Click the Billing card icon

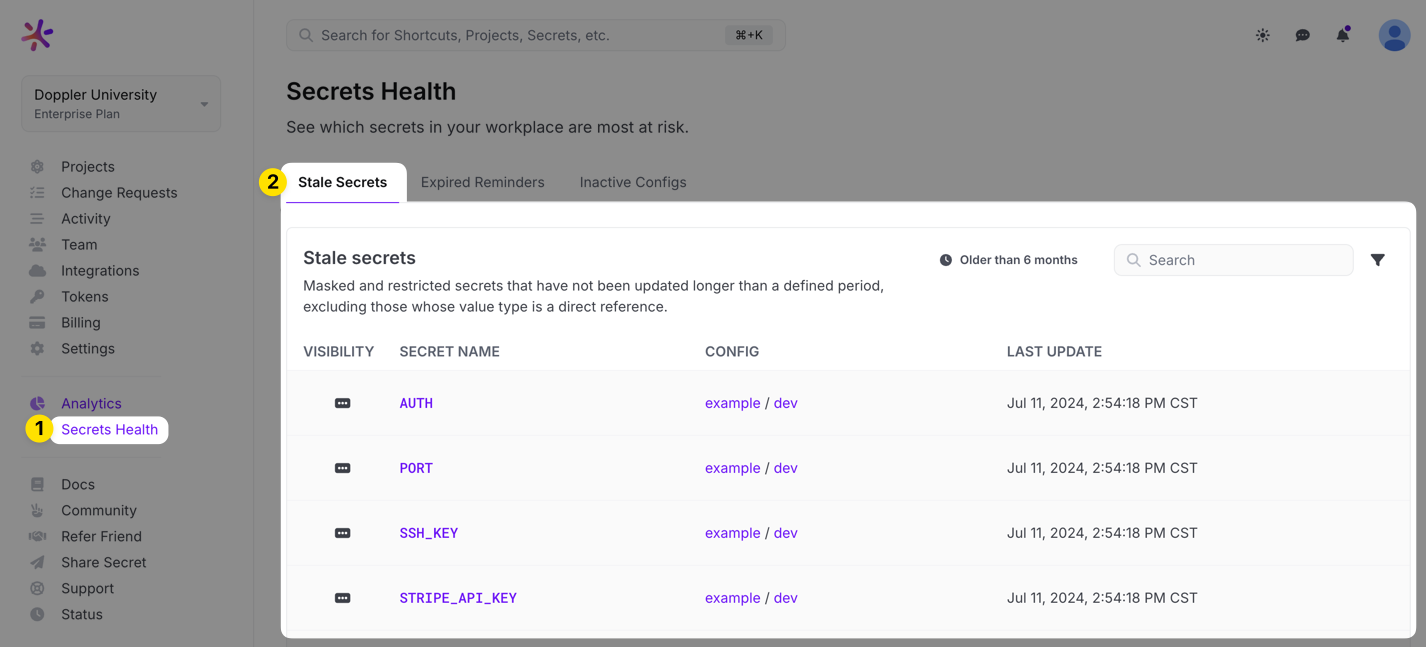point(37,323)
